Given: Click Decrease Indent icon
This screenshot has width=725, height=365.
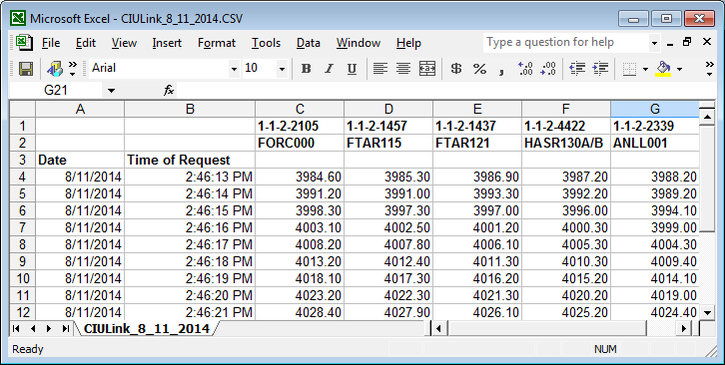Looking at the screenshot, I should point(577,69).
